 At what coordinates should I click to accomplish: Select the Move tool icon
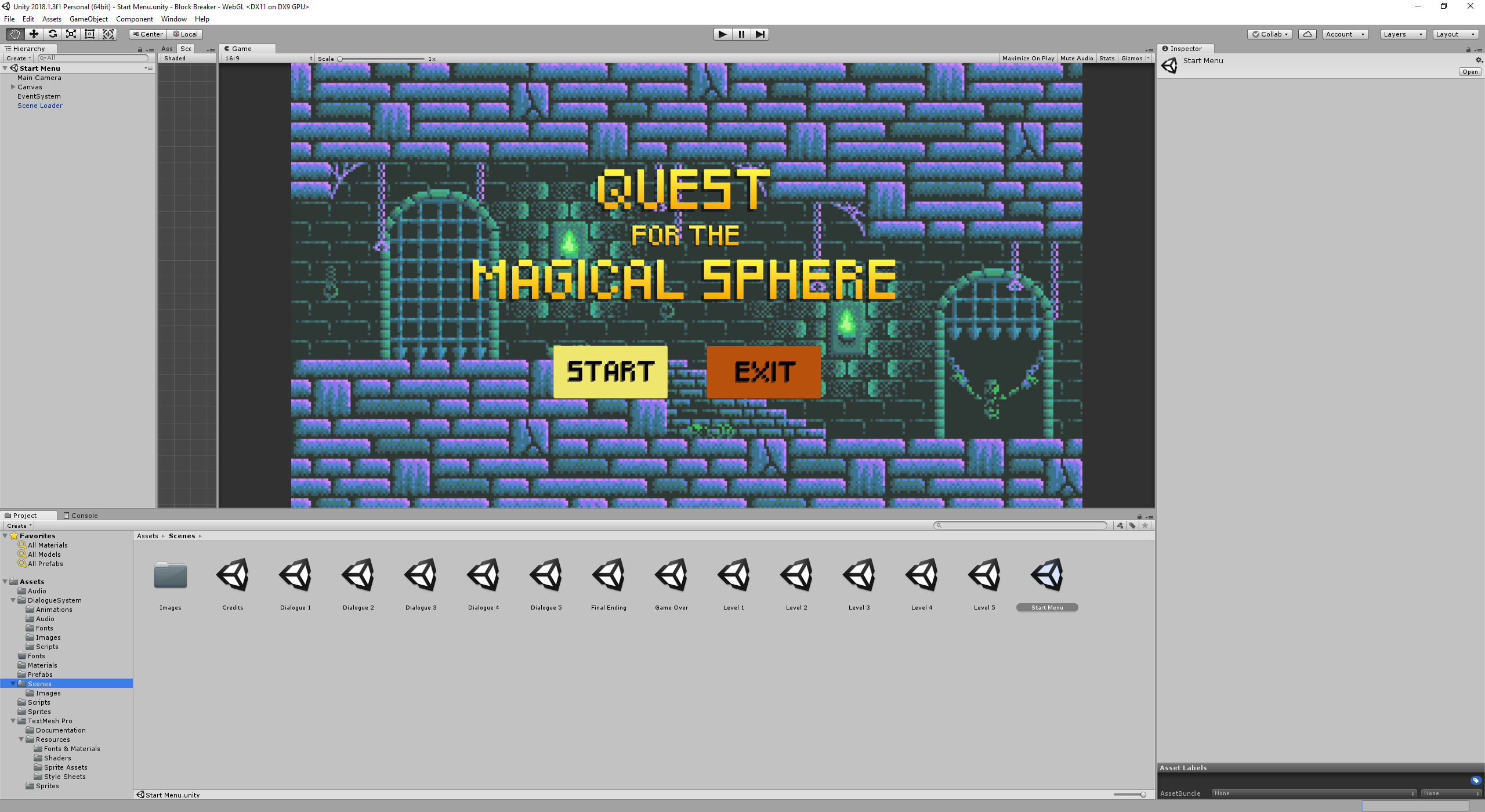click(x=34, y=34)
